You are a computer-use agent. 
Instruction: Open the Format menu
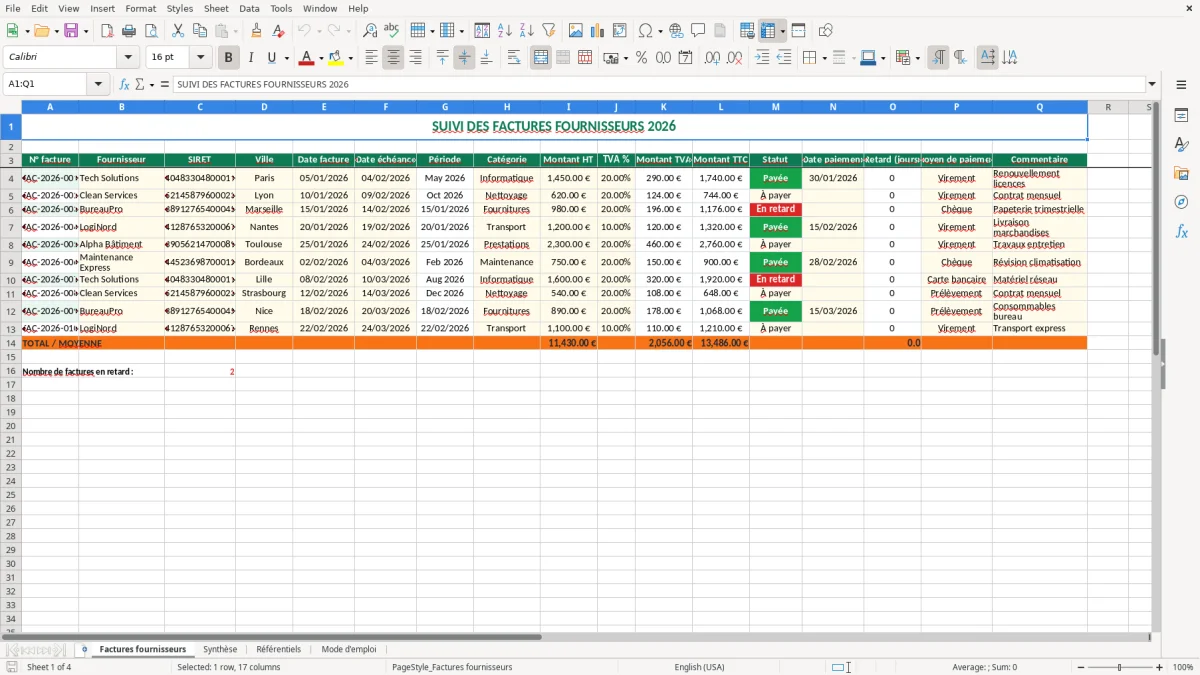(140, 8)
